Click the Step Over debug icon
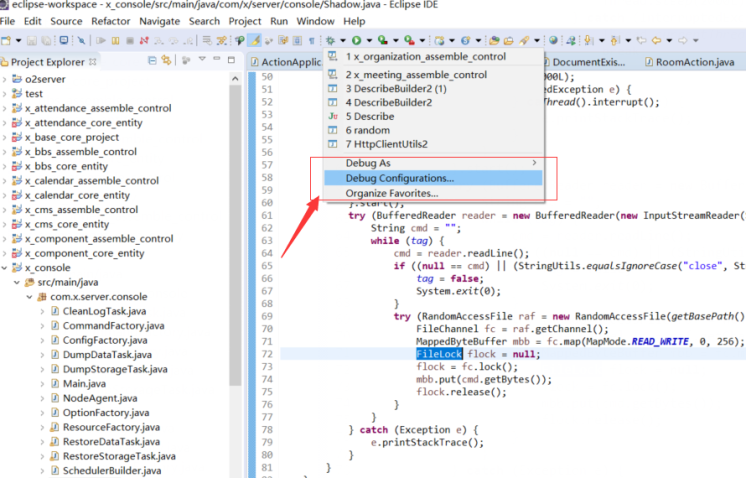Screen dimensions: 746x478 pyautogui.click(x=174, y=41)
